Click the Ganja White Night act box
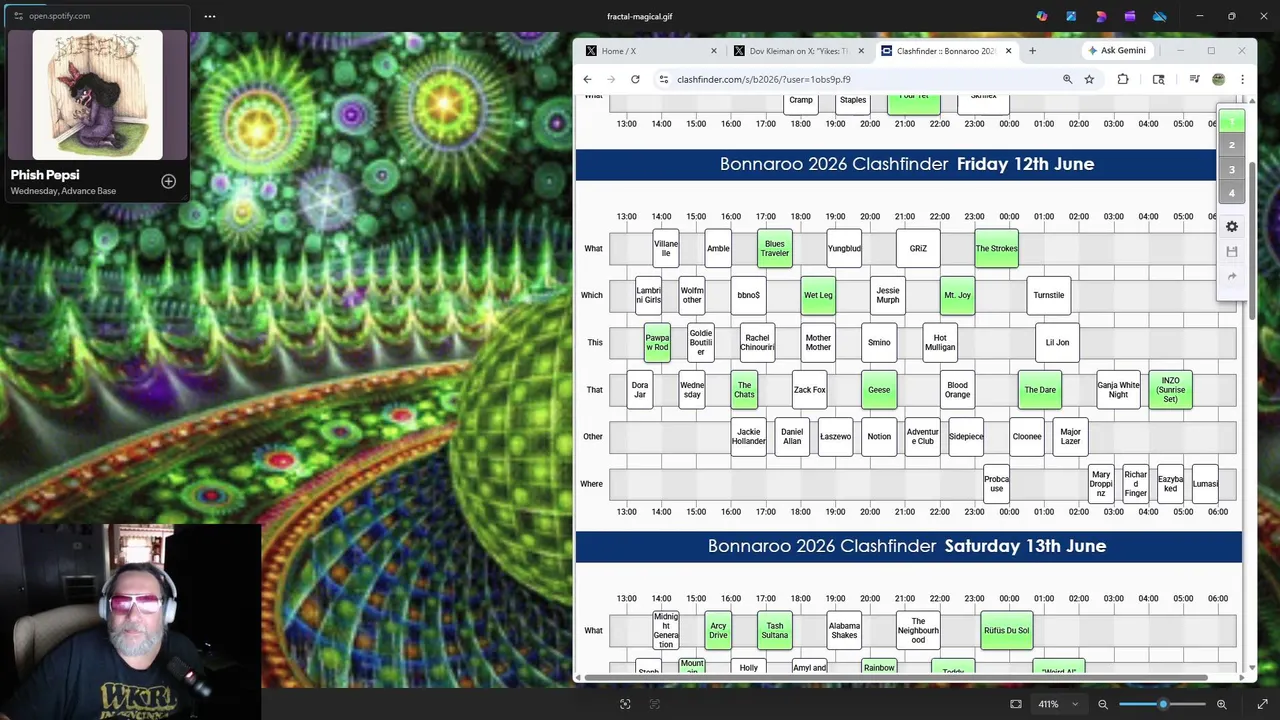 1118,390
